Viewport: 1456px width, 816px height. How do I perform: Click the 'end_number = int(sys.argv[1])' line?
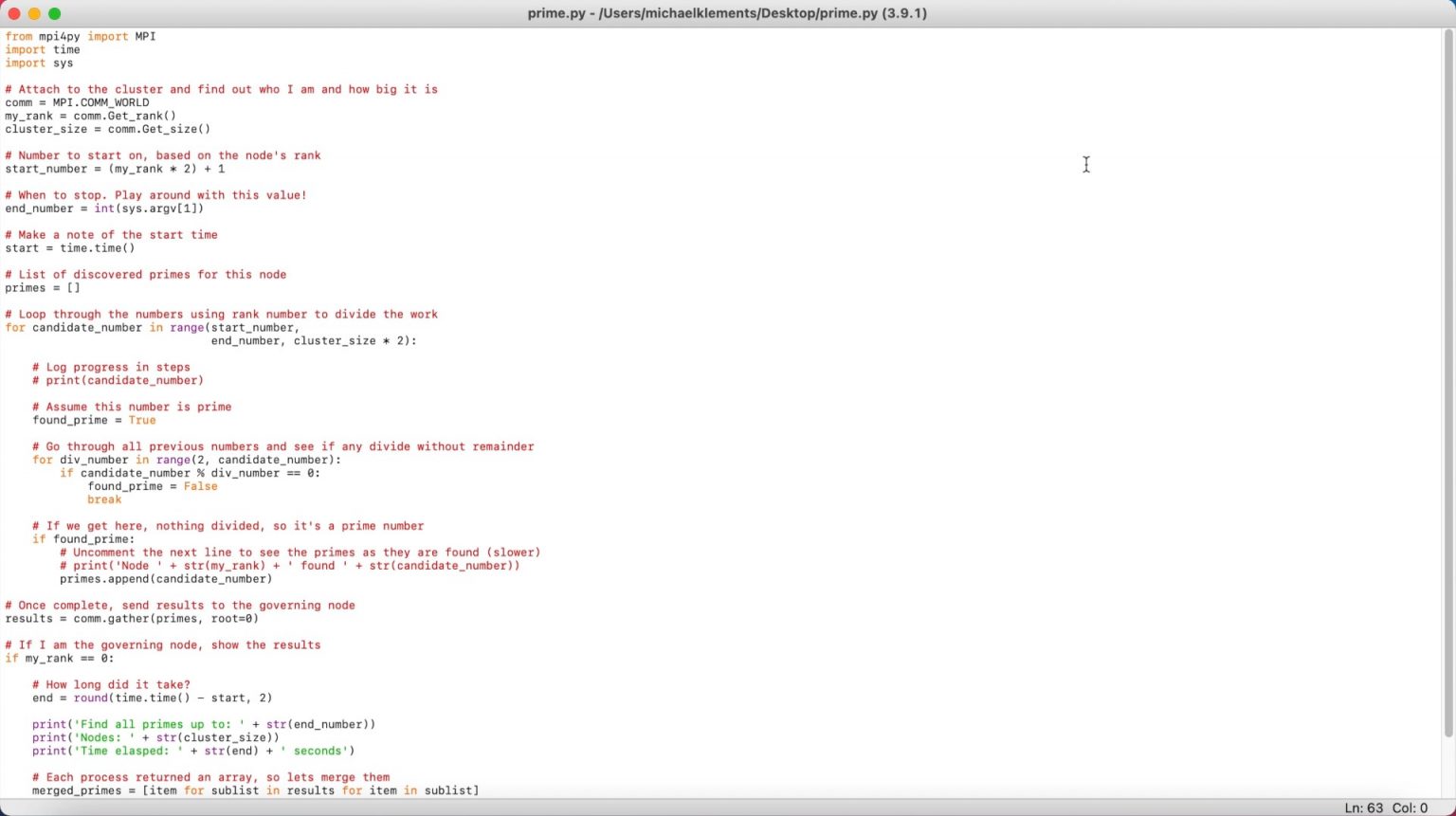pos(104,209)
